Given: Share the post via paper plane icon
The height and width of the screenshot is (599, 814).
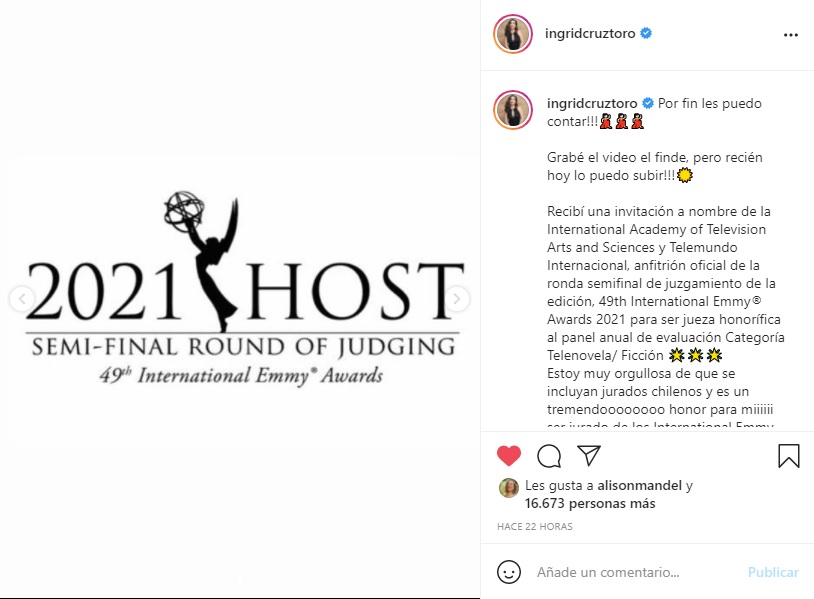Looking at the screenshot, I should tap(589, 455).
